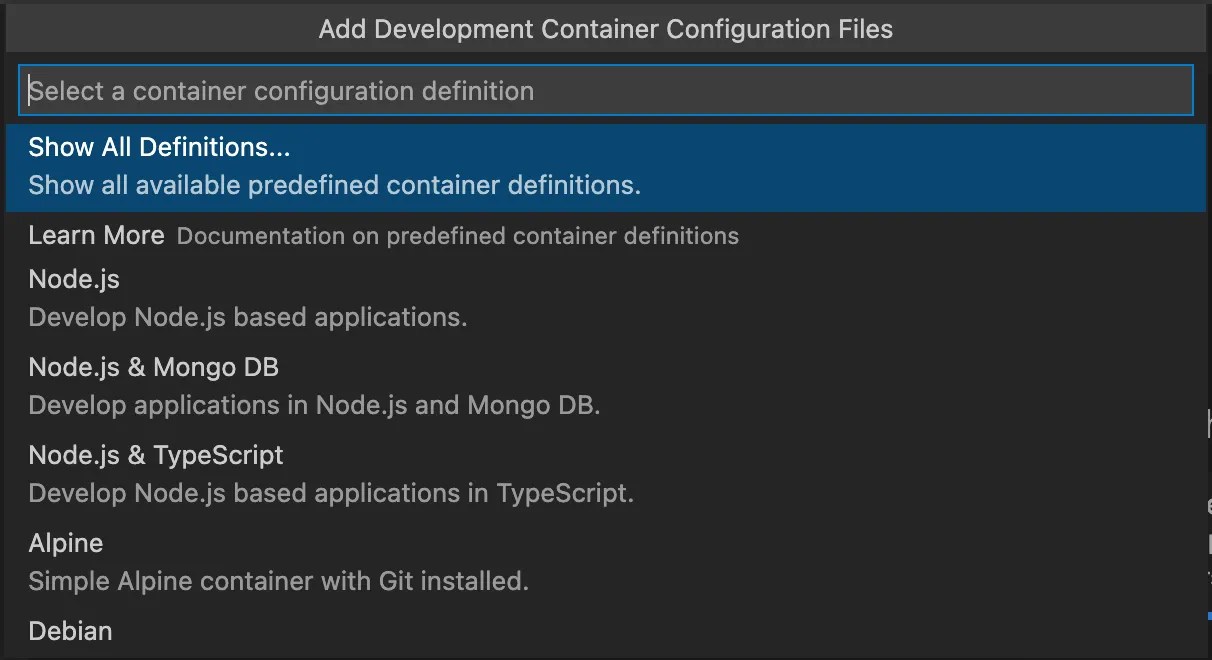Viewport: 1212px width, 660px height.
Task: Click 'Develop Node.js based applications in TypeScript' text
Action: tap(331, 494)
